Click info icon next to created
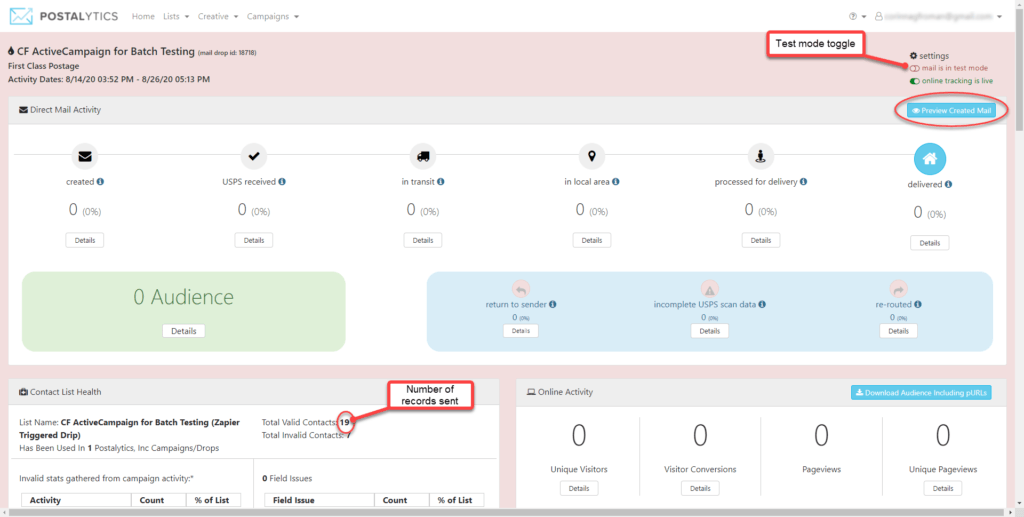This screenshot has height=517, width=1024. click(100, 181)
